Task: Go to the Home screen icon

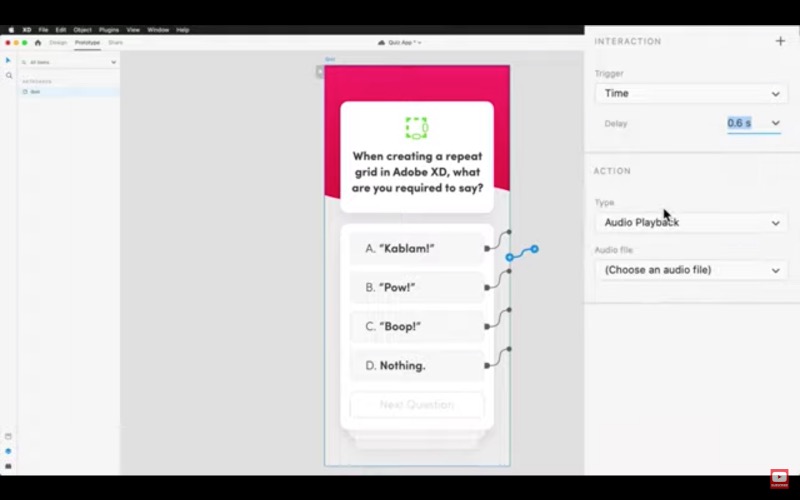Action: coord(38,43)
